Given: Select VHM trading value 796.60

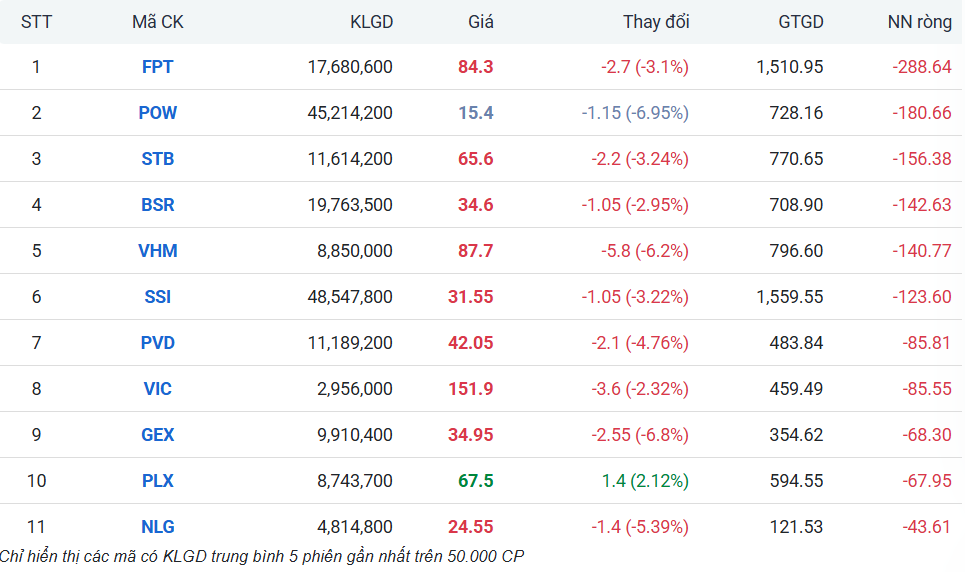Looking at the screenshot, I should point(796,251).
